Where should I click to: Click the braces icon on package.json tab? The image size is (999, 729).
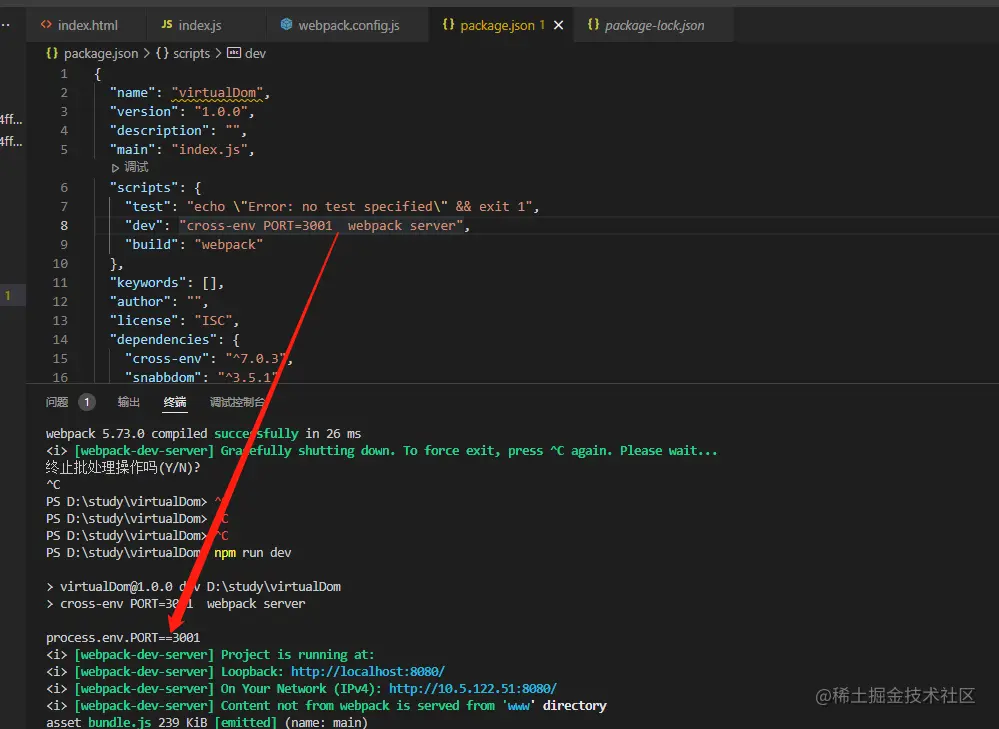coord(449,24)
